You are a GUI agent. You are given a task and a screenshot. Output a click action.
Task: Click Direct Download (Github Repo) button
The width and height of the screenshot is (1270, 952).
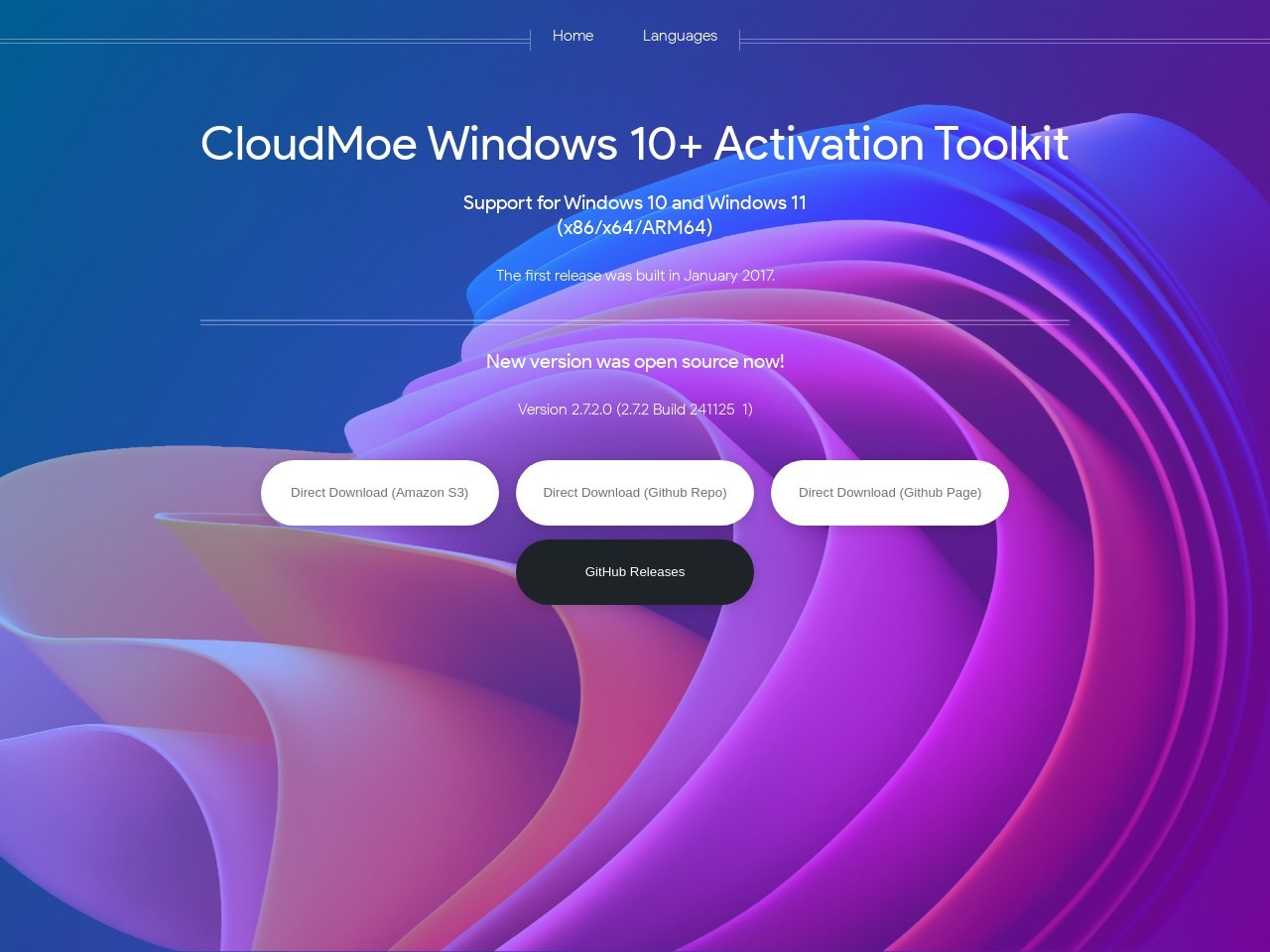pos(635,493)
